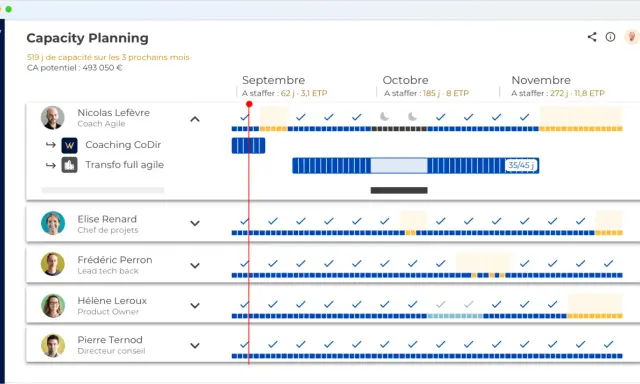The width and height of the screenshot is (640, 384).
Task: Click 'A staffer : 185 j · 8 ETP'
Action: [x=426, y=93]
